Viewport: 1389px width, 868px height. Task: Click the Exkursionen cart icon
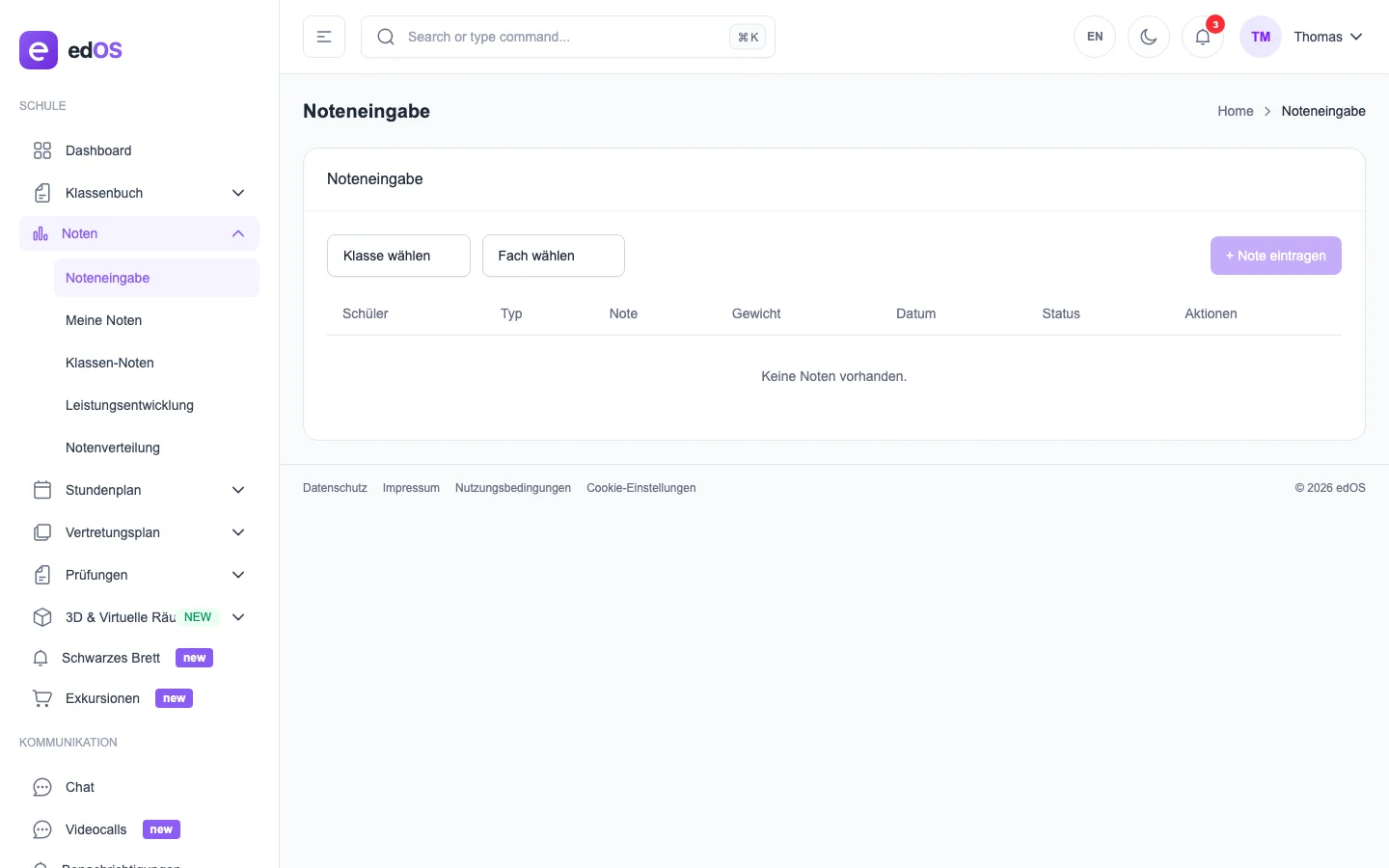[x=42, y=698]
